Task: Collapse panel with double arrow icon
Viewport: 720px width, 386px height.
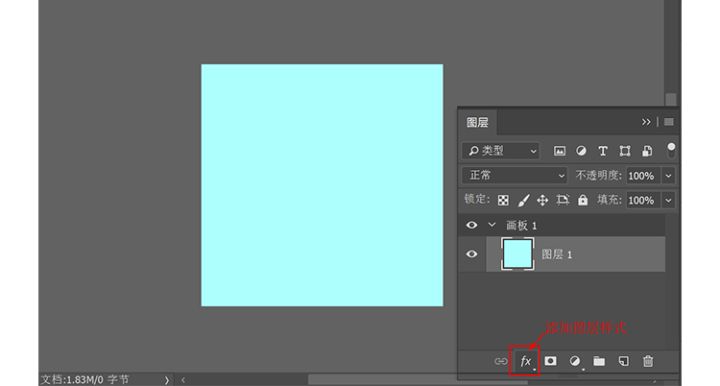Action: click(646, 122)
